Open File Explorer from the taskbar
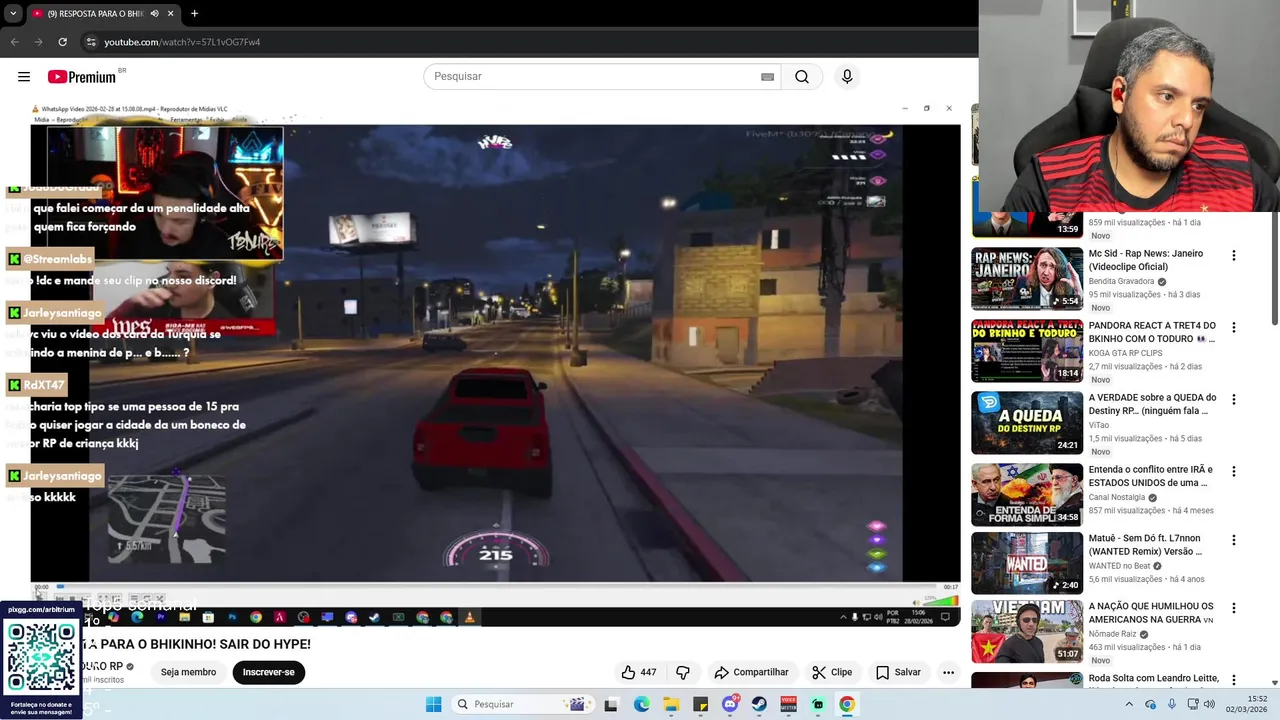1280x720 pixels. click(x=671, y=704)
